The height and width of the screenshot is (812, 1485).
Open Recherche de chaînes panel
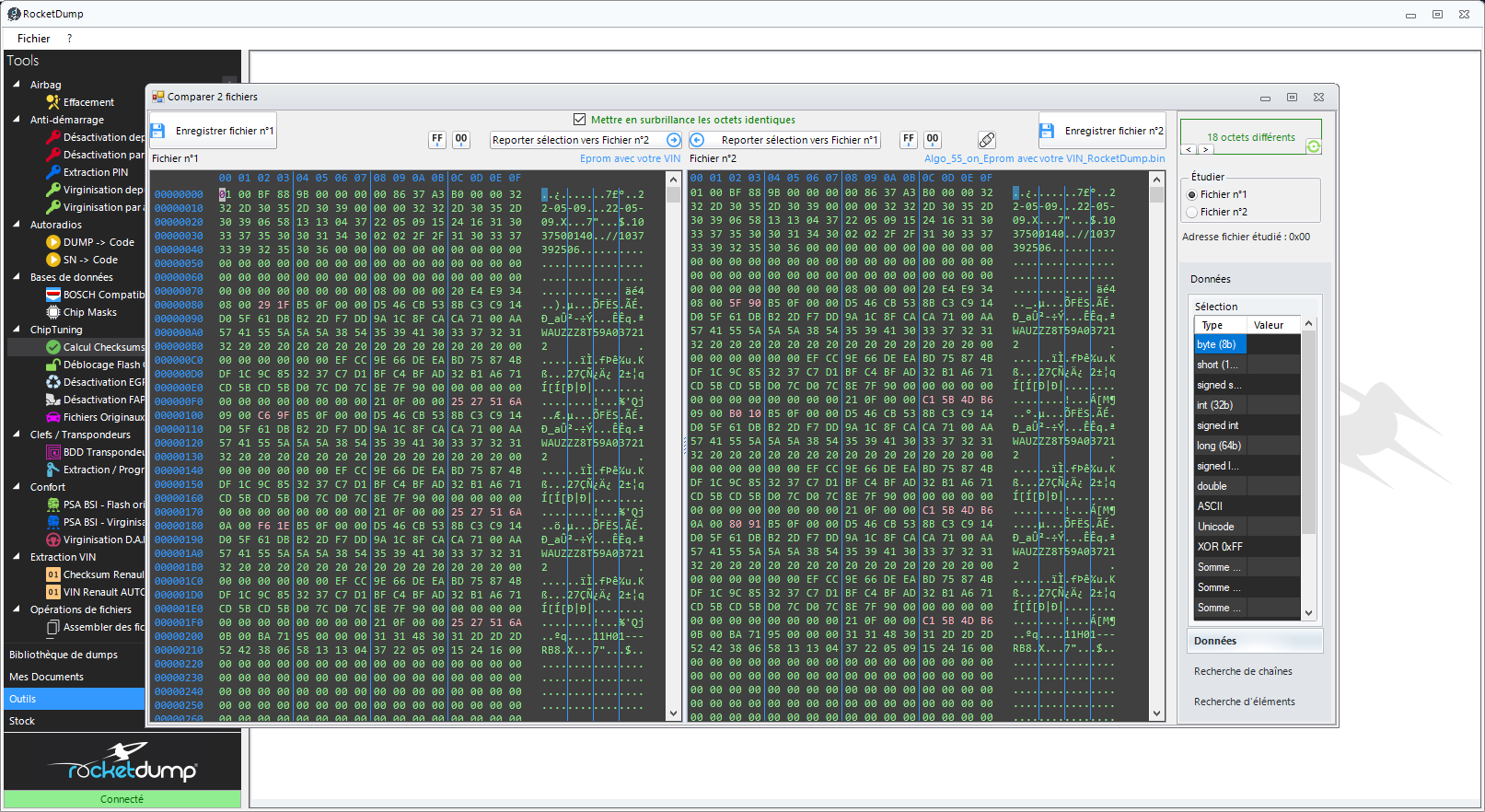[x=1243, y=671]
